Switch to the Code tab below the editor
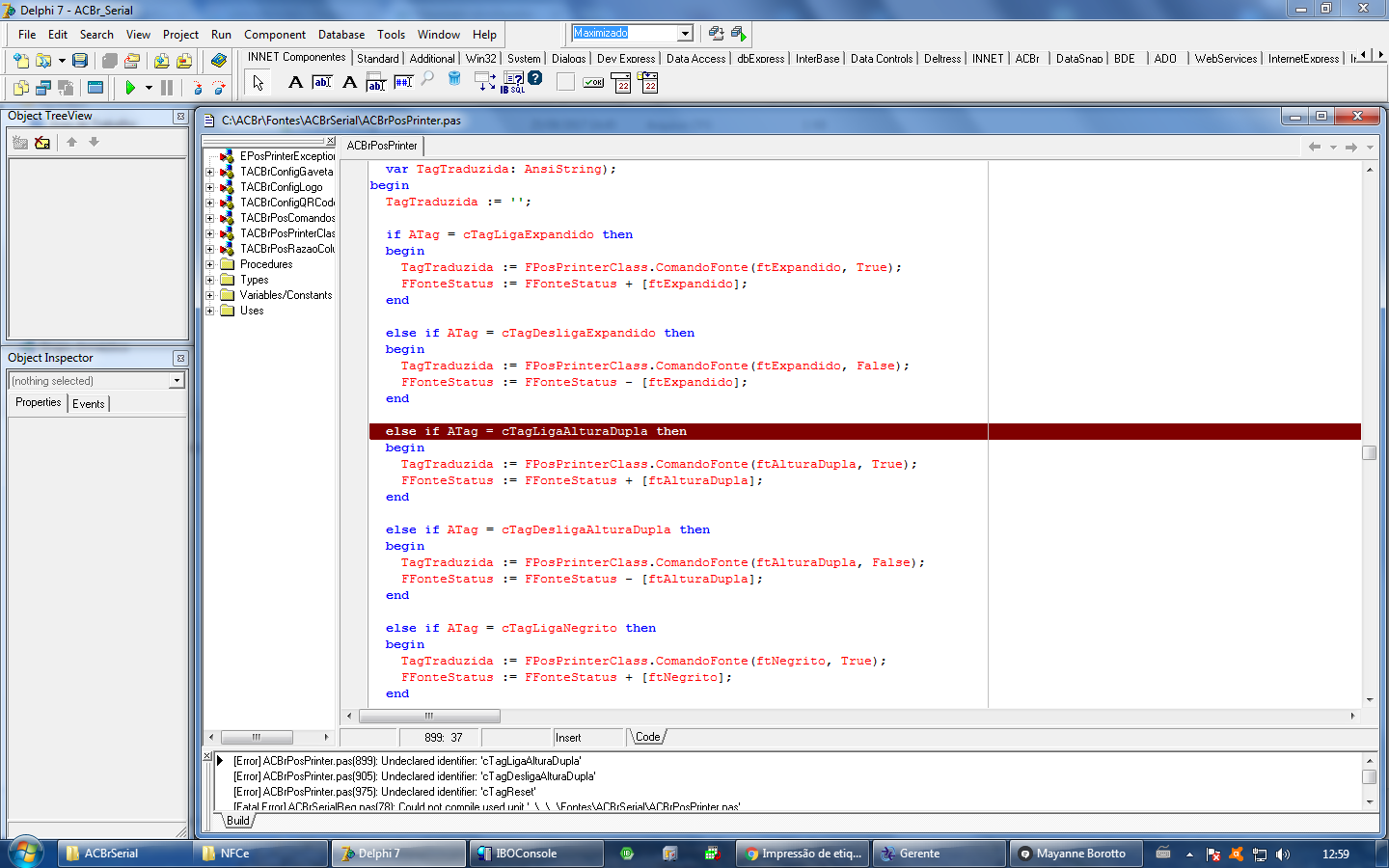This screenshot has width=1389, height=868. pyautogui.click(x=647, y=737)
